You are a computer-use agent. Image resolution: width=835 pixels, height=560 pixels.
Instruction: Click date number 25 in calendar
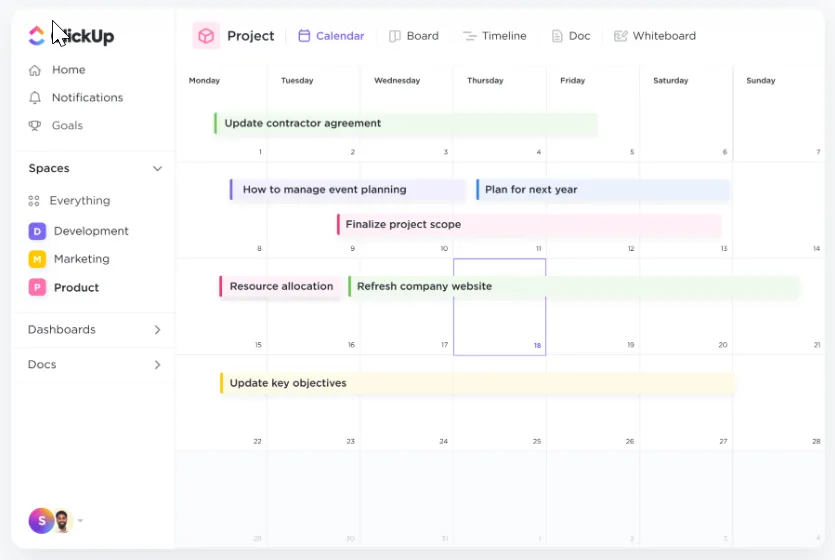(x=537, y=441)
